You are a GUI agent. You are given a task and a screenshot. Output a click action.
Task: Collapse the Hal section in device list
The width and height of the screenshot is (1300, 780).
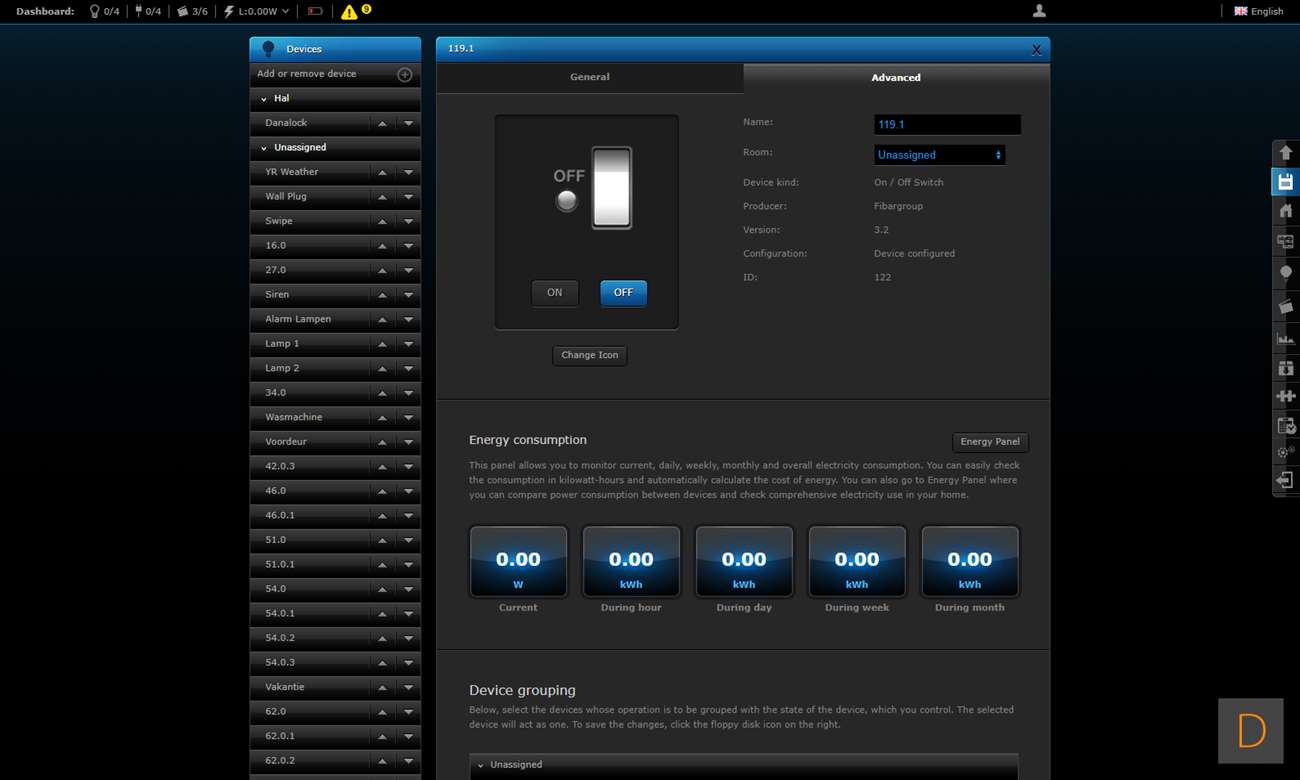point(264,99)
